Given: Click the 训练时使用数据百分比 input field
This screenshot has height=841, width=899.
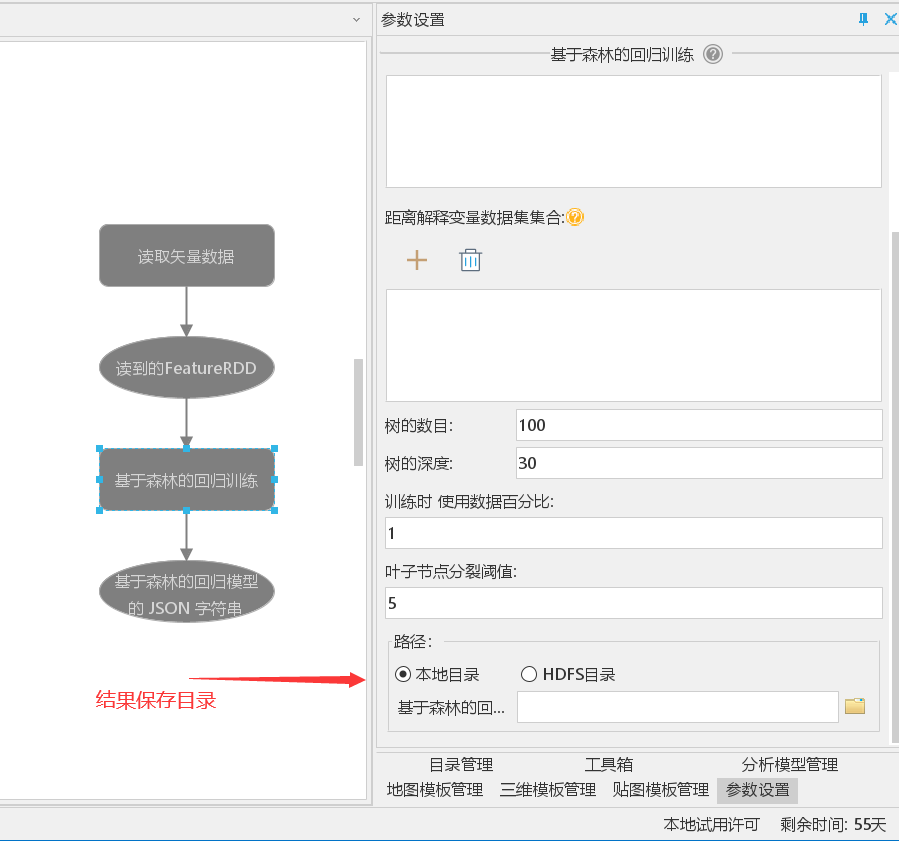Looking at the screenshot, I should pos(634,533).
